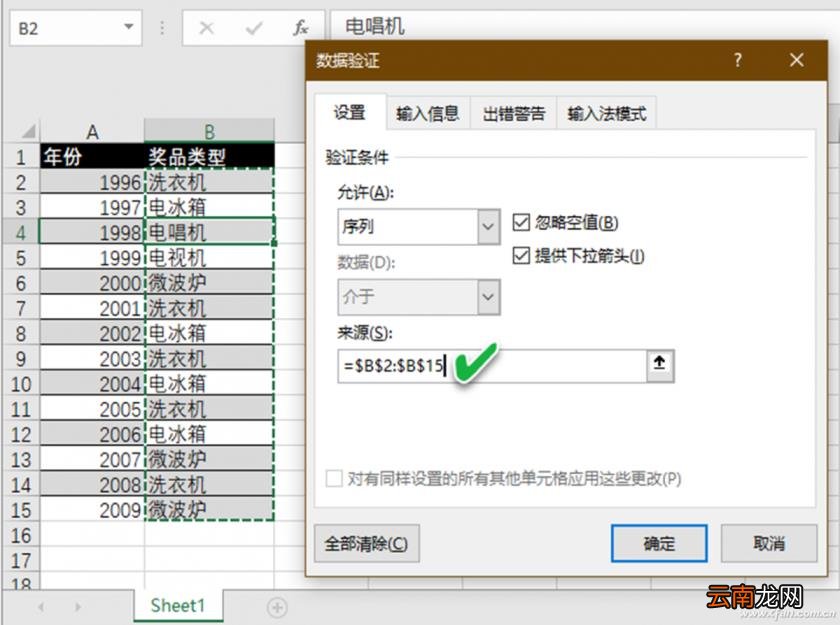Screen dimensions: 840x625
Task: Click the 取消 button
Action: click(769, 544)
